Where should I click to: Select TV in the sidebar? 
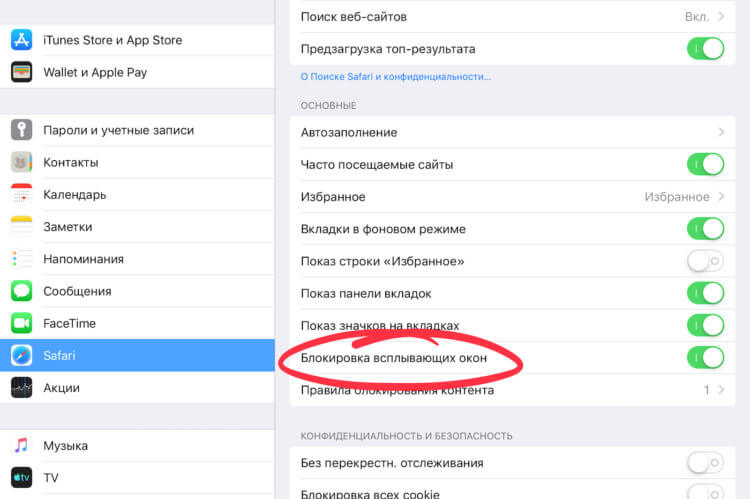[x=137, y=477]
